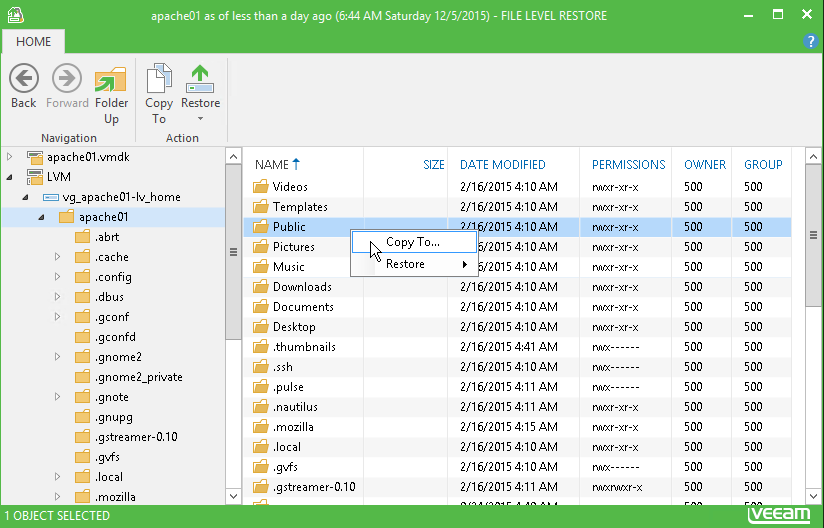Select vg_apache01-lv_home volume icon
Image resolution: width=824 pixels, height=528 pixels.
[50, 197]
